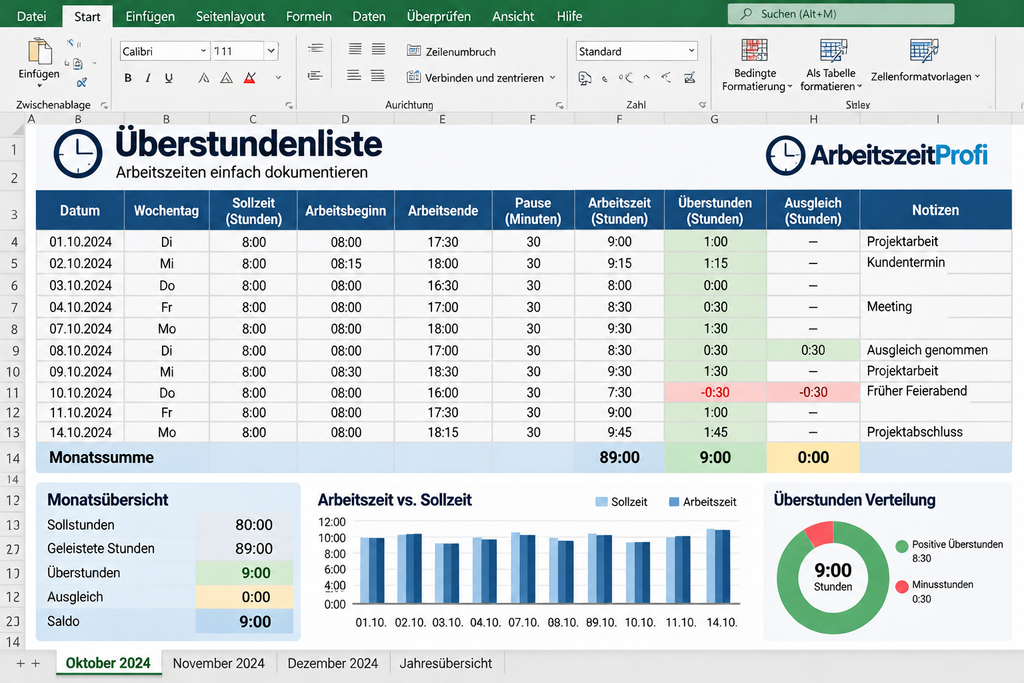The height and width of the screenshot is (683, 1024).
Task: Open the Dezember 2024 sheet tab
Action: click(x=332, y=663)
